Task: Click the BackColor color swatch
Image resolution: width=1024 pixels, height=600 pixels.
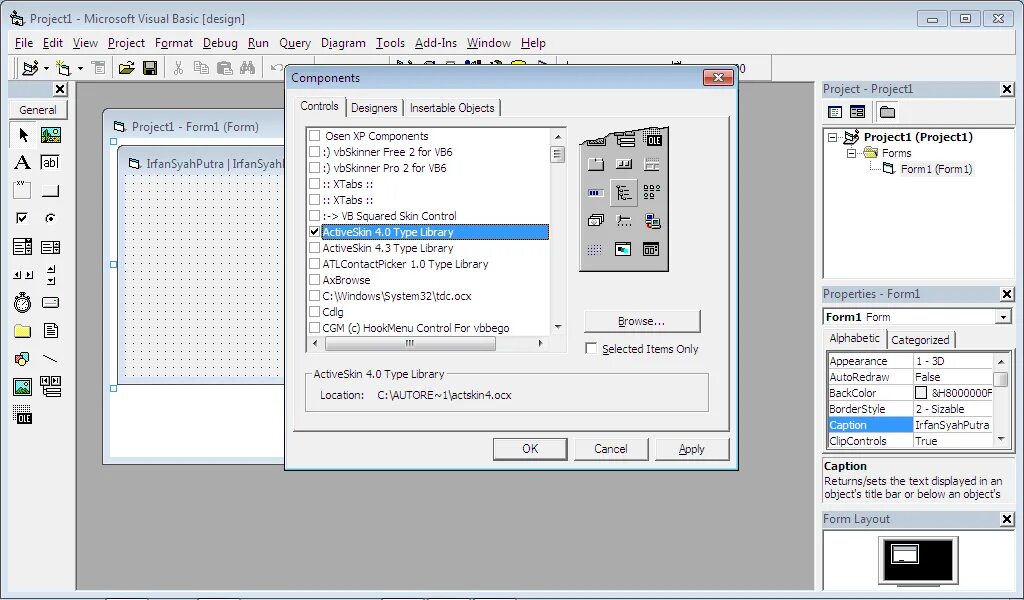Action: coord(921,392)
